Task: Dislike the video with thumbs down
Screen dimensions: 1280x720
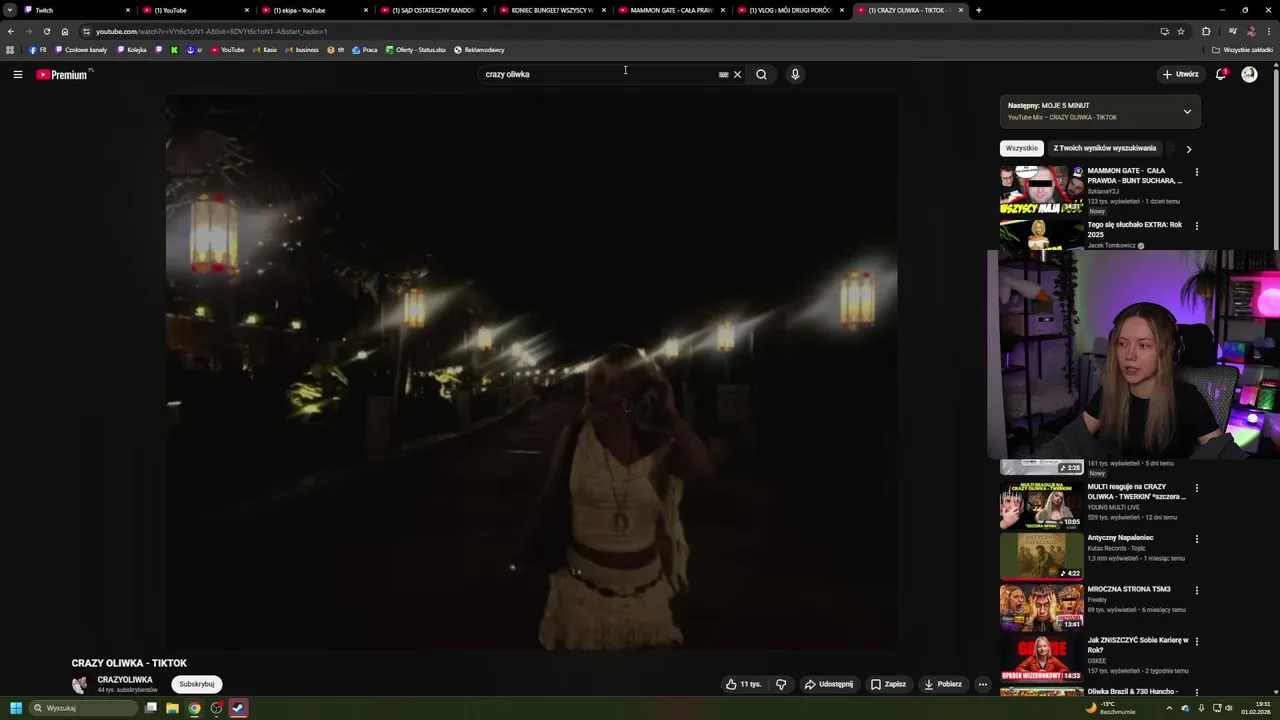Action: coord(781,684)
